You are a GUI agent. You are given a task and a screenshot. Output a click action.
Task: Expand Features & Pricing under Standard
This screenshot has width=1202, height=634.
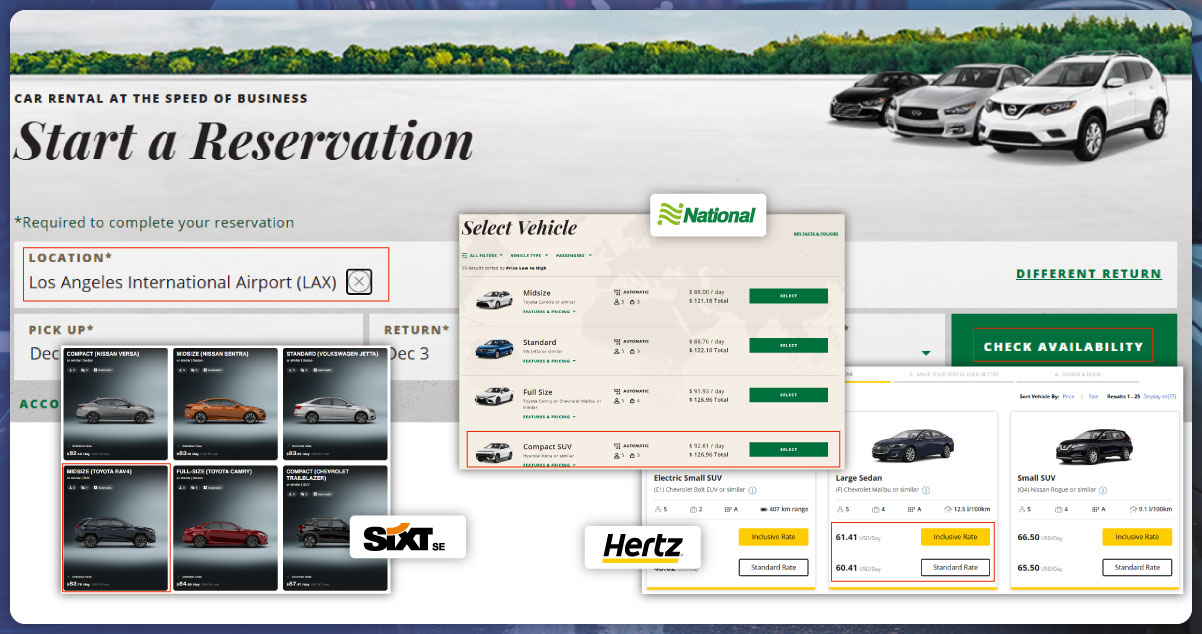[548, 360]
